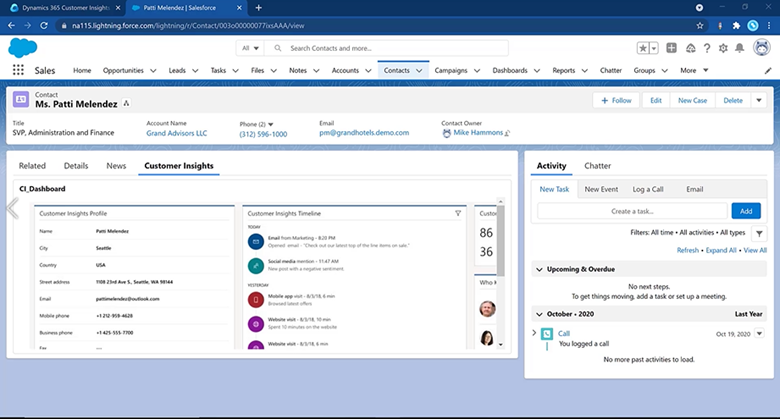Click the change owner icon beside Mike Hammons
The image size is (780, 419).
507,133
